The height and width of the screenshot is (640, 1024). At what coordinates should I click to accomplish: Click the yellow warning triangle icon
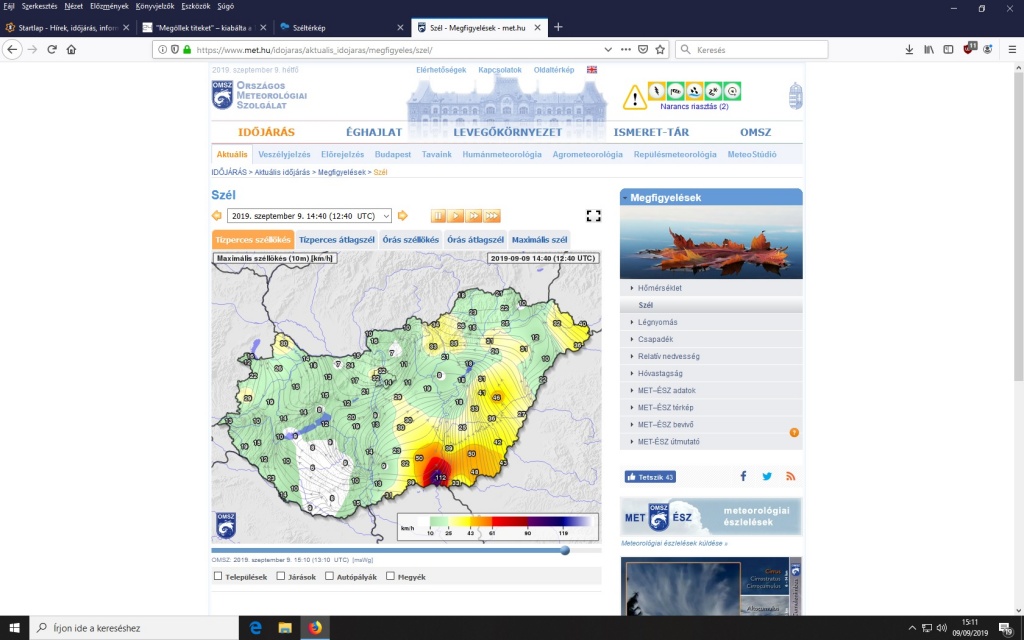tap(635, 98)
